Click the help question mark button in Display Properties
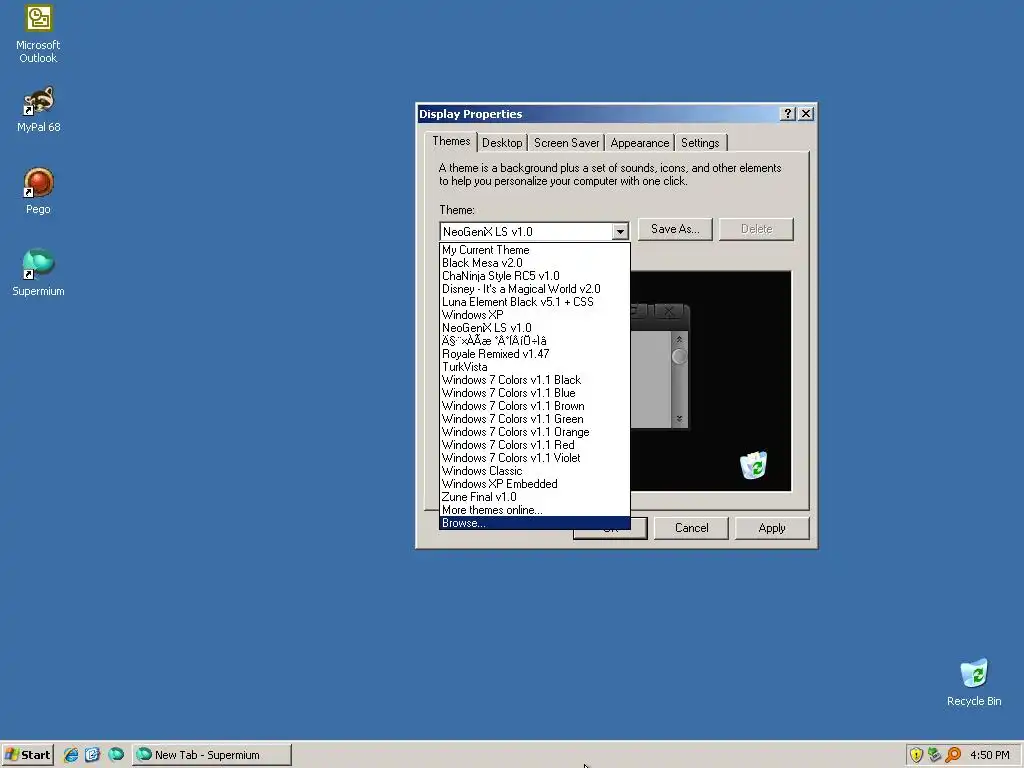 pos(788,114)
